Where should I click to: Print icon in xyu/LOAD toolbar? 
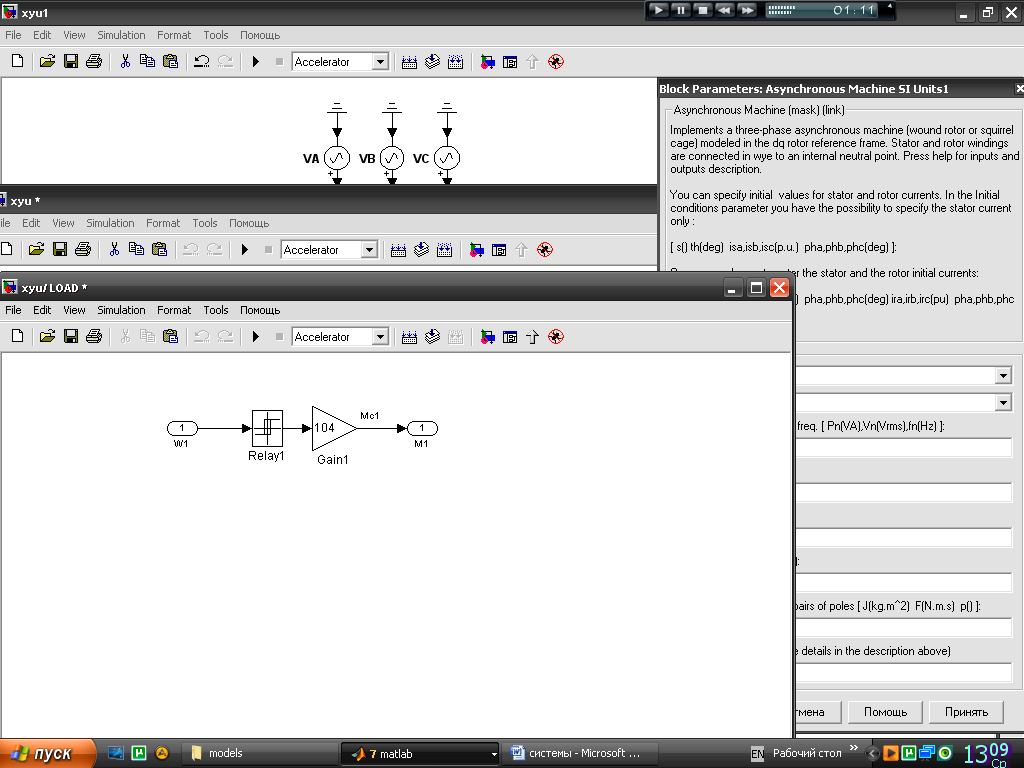[x=93, y=336]
